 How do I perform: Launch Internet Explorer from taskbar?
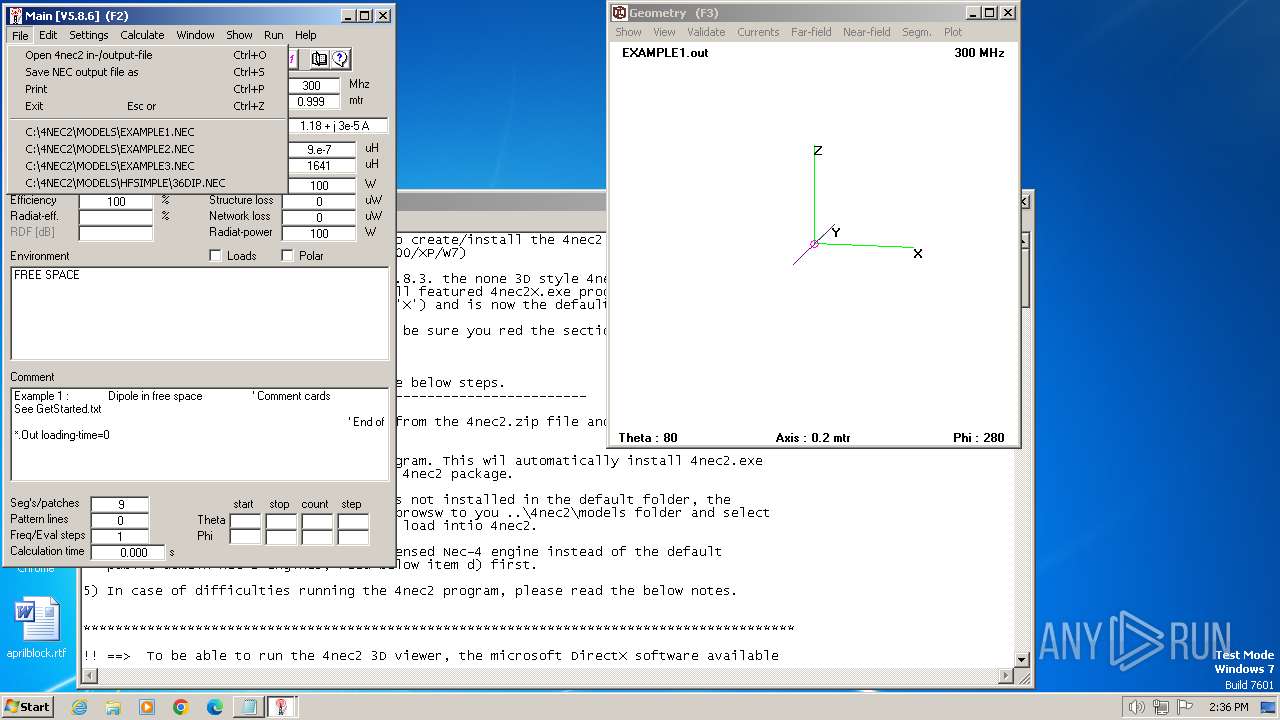(79, 707)
